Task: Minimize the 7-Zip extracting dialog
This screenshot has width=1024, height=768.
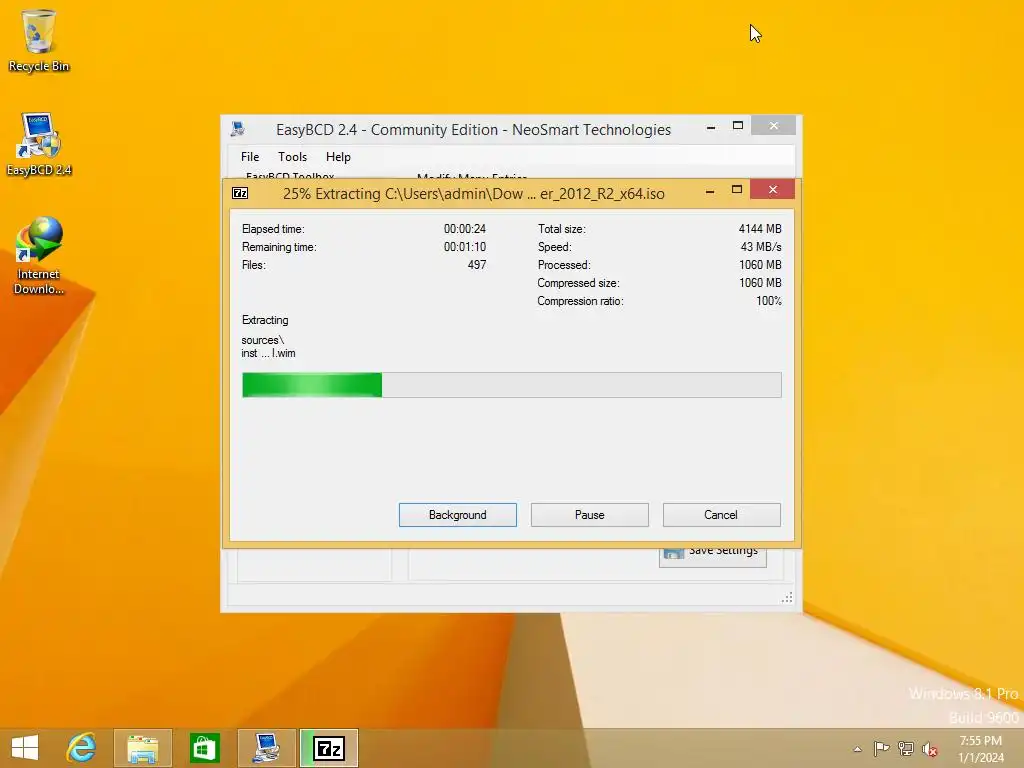Action: click(x=710, y=191)
